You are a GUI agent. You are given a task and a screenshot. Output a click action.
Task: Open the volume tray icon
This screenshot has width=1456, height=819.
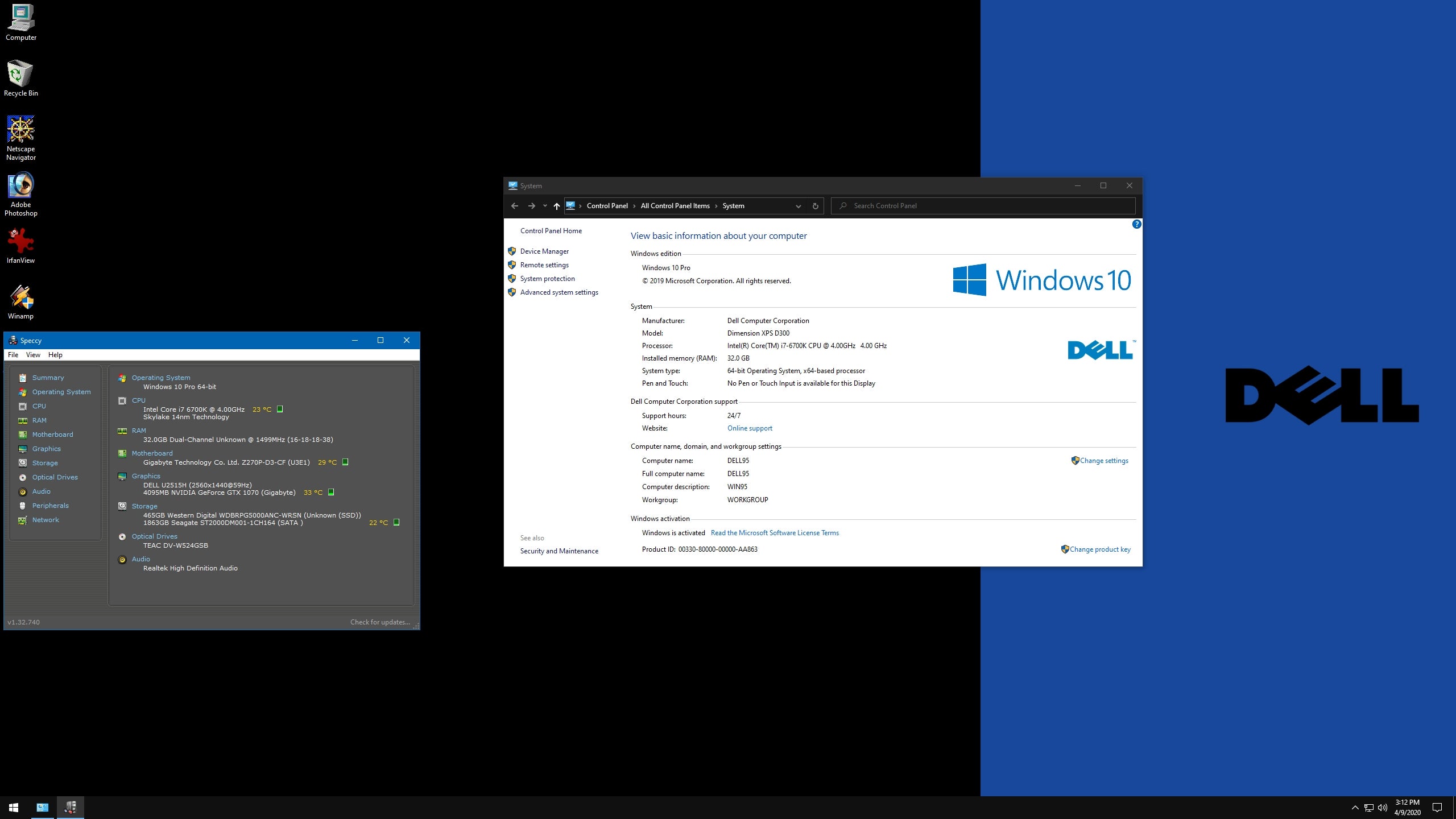pyautogui.click(x=1383, y=808)
